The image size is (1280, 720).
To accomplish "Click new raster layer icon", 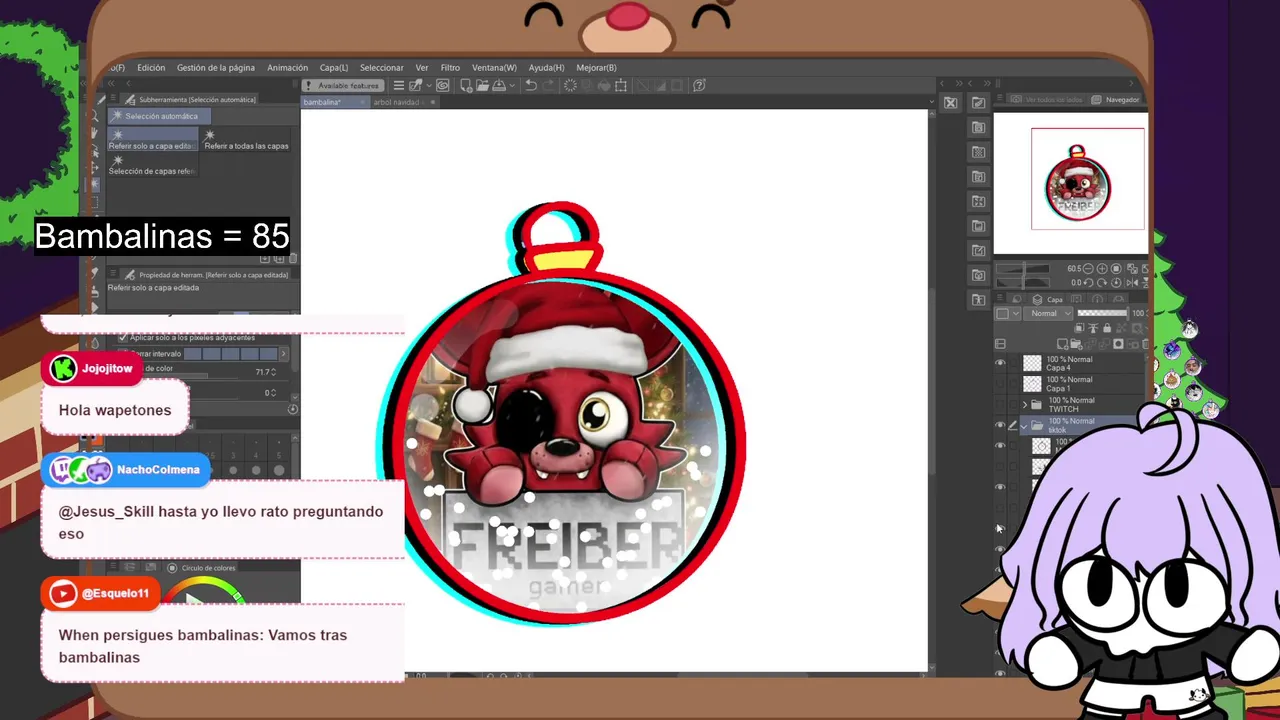I will (1062, 344).
